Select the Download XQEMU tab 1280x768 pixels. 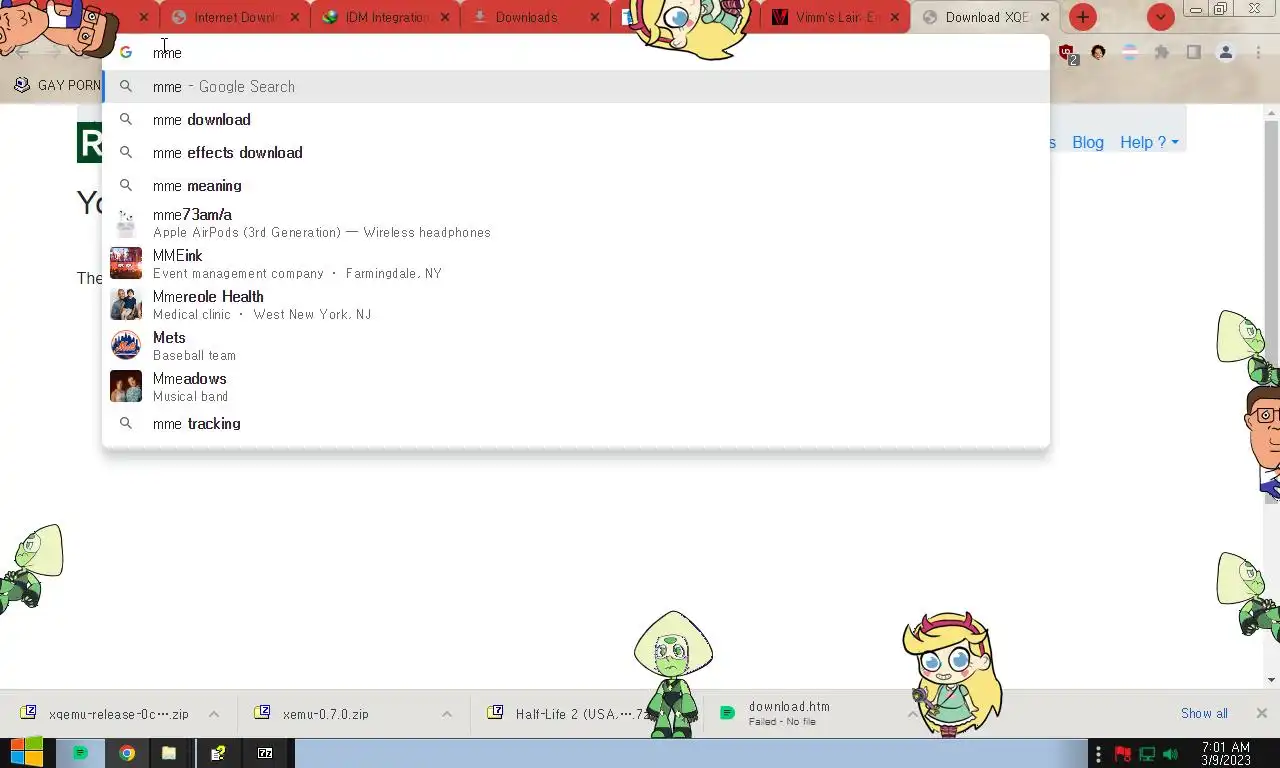click(986, 17)
